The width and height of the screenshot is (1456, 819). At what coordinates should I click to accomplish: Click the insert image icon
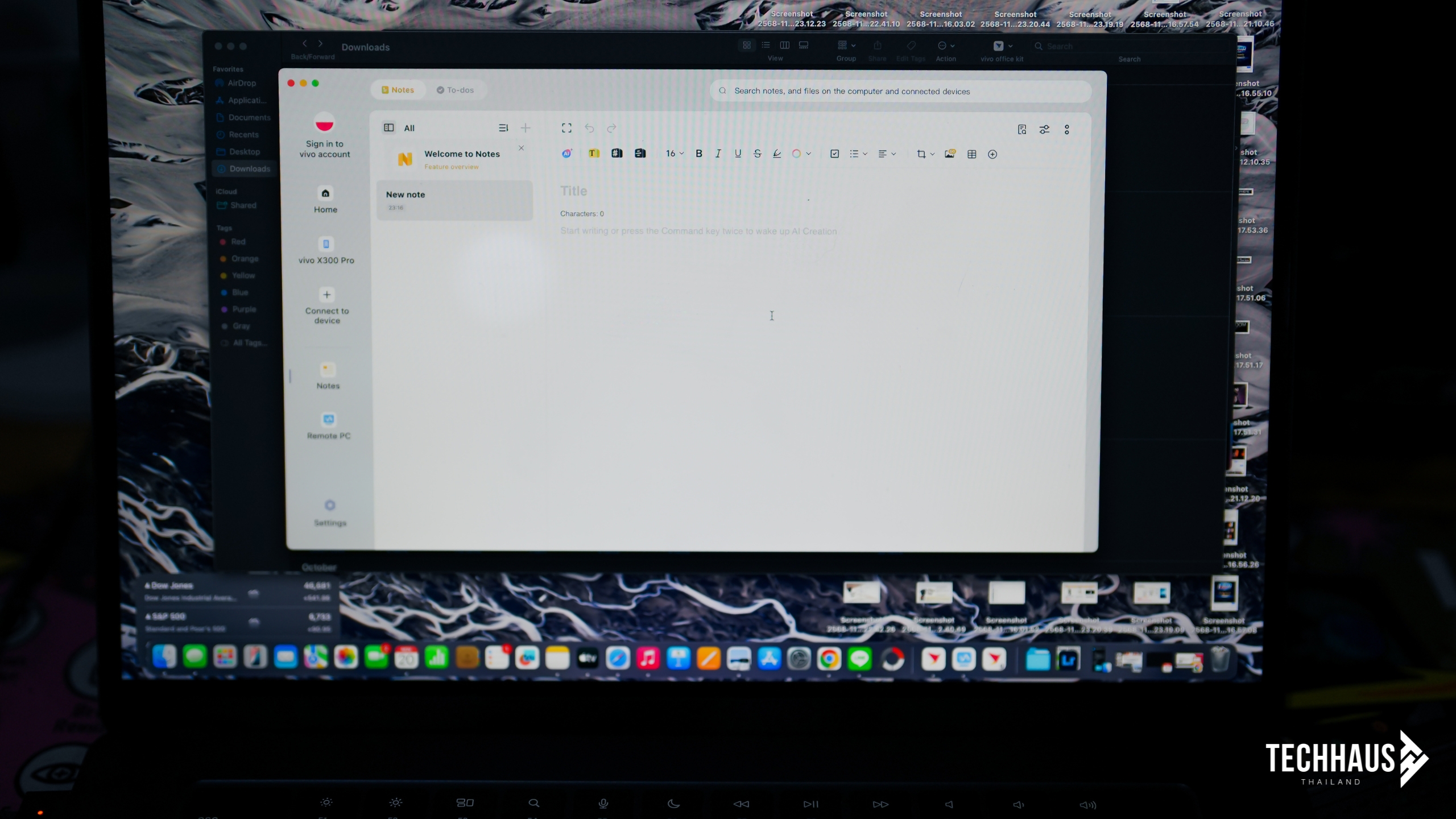(949, 154)
